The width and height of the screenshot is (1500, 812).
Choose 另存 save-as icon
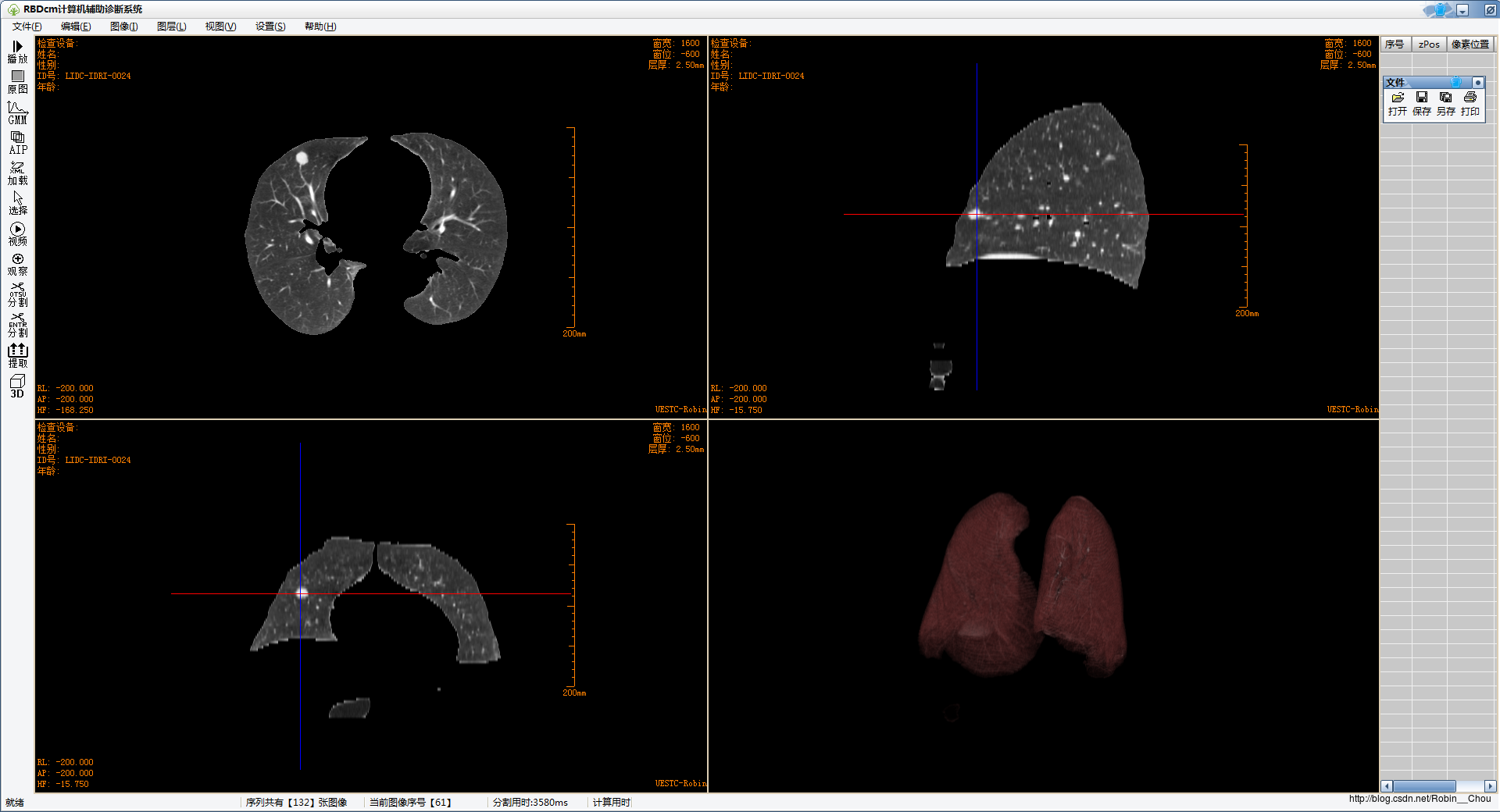(x=1446, y=103)
